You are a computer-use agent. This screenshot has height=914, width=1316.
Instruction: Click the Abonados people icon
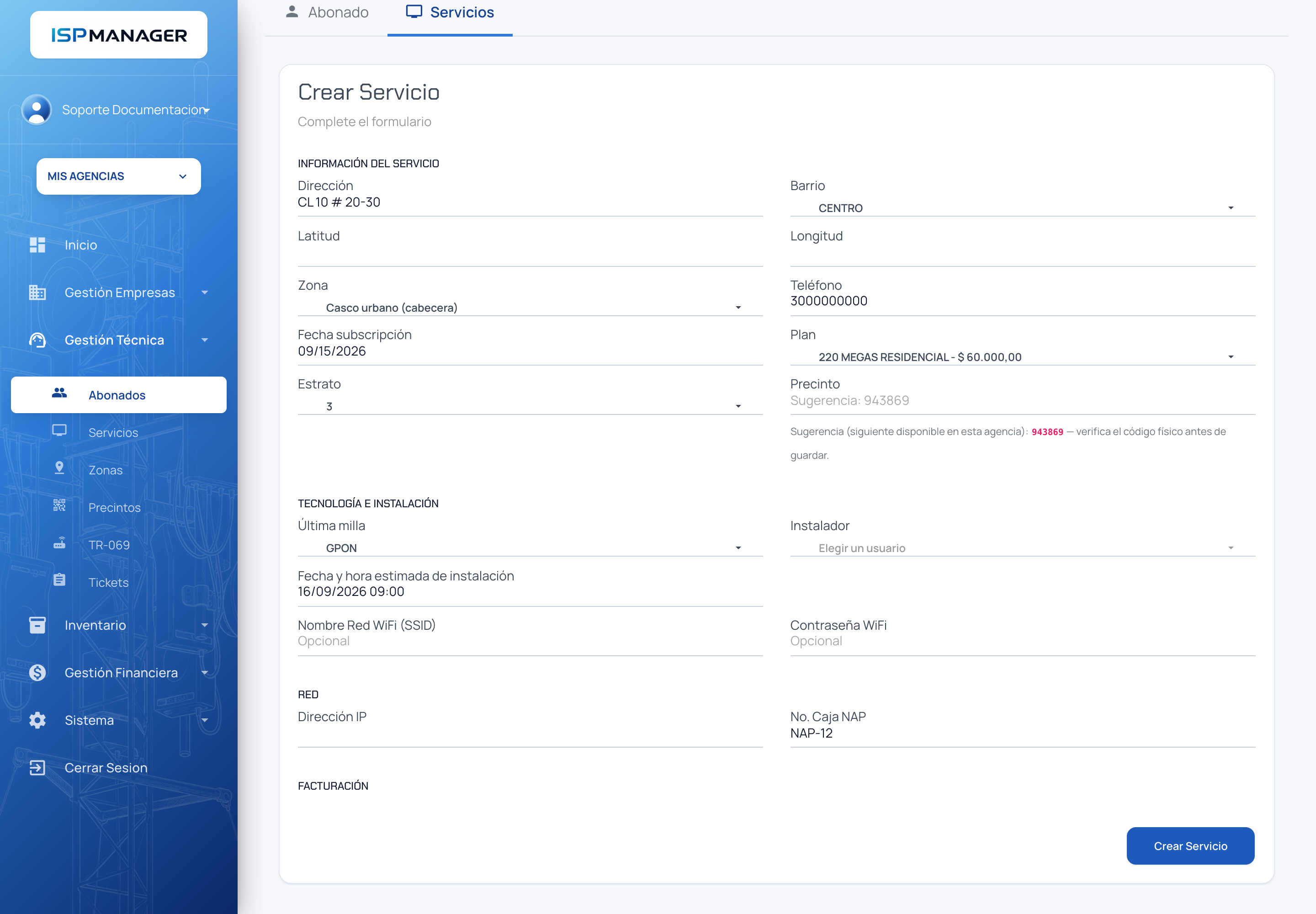(59, 393)
